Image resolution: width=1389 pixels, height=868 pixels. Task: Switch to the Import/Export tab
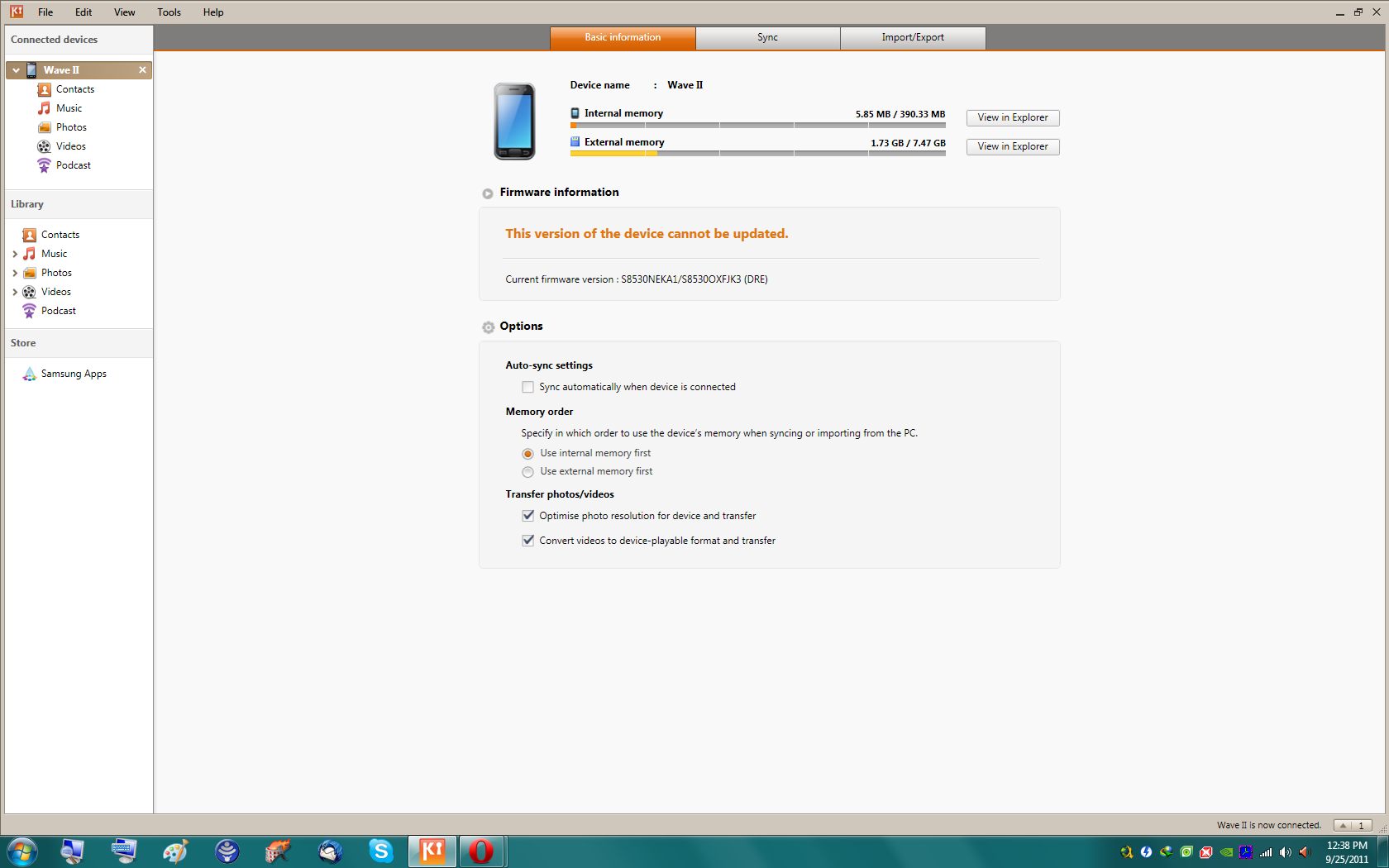click(x=913, y=38)
